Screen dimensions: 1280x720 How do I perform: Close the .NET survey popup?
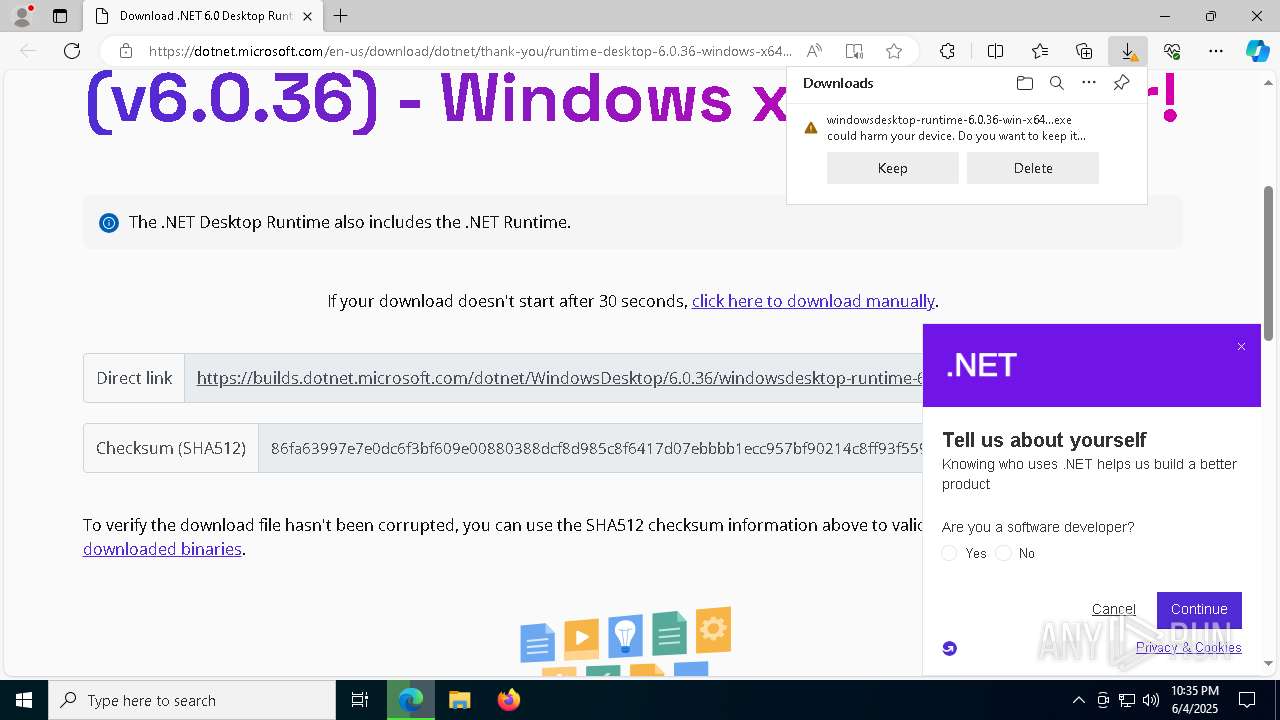tap(1241, 347)
